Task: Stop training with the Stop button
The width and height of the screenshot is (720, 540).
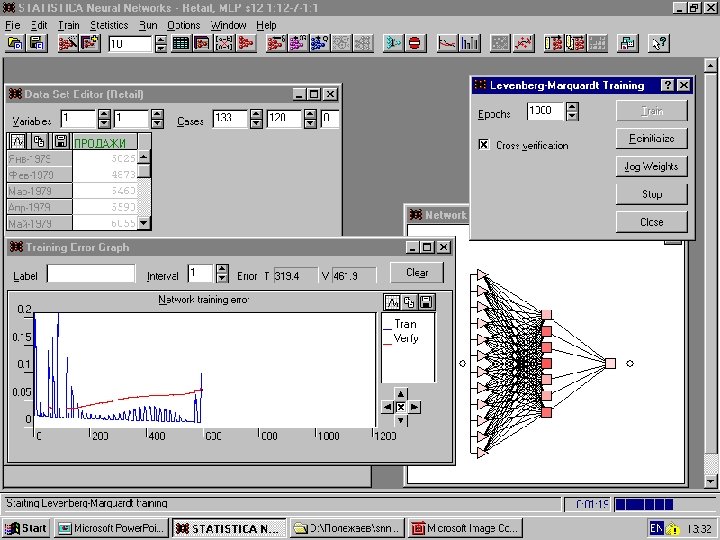Action: click(x=652, y=194)
